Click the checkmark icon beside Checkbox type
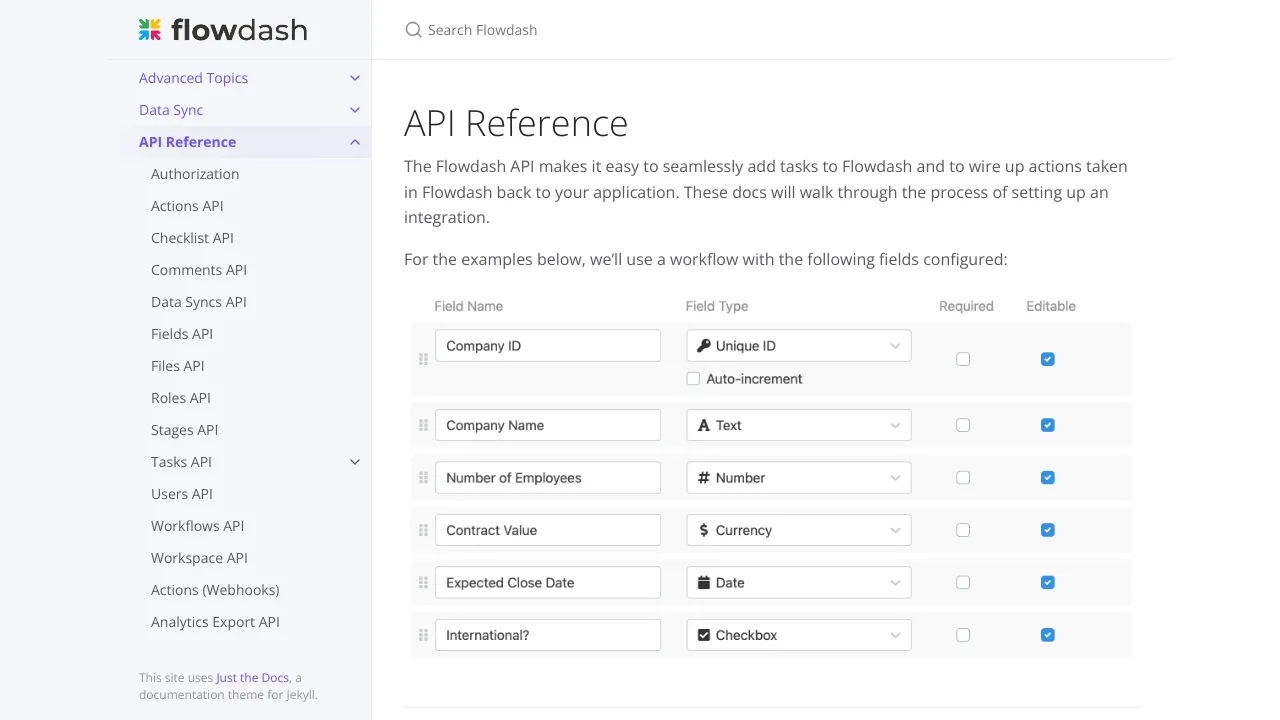The image size is (1280, 720). [x=704, y=635]
